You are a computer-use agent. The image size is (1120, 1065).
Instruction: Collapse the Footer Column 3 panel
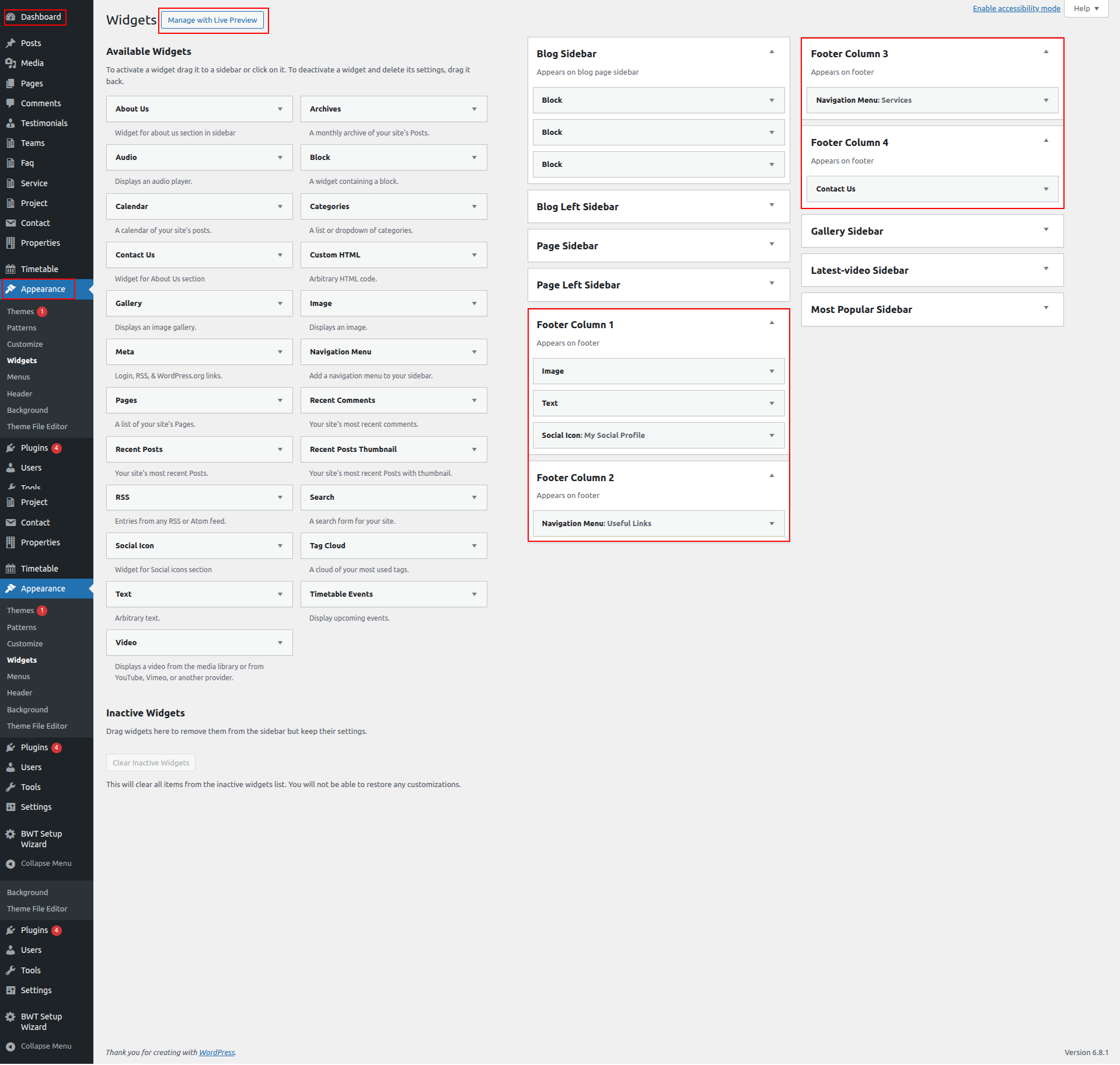(1046, 53)
